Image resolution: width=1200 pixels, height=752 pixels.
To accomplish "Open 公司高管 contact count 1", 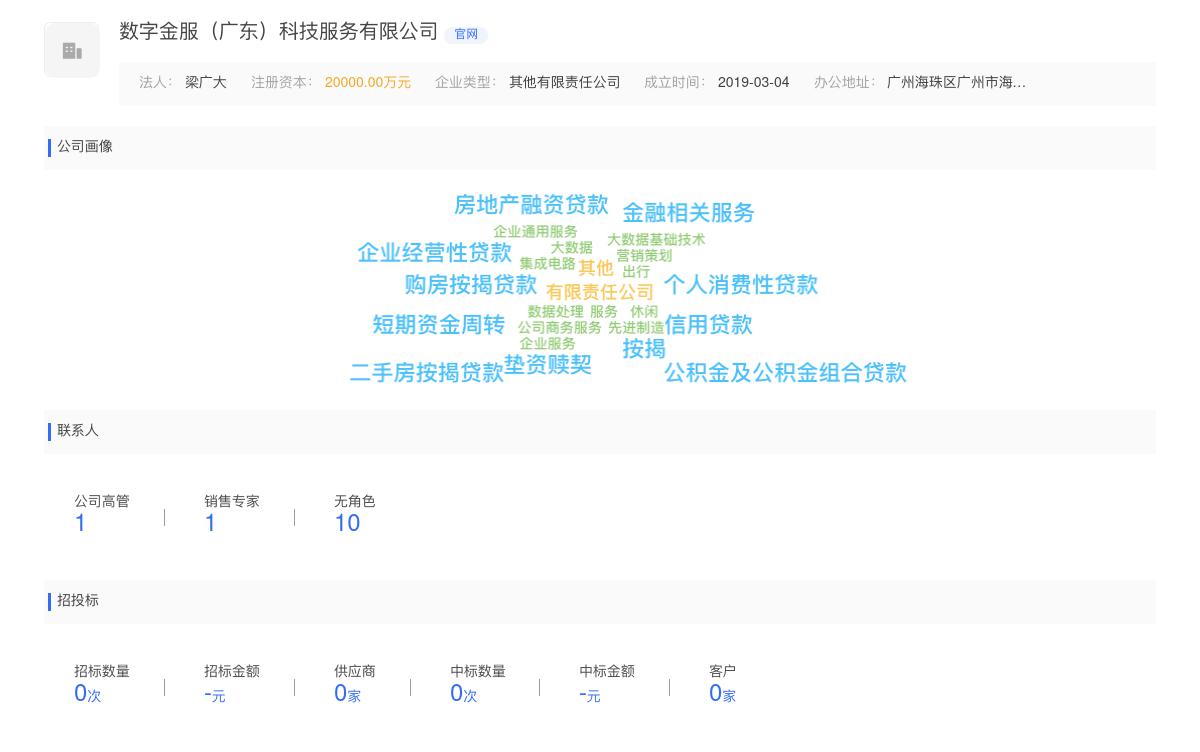I will [x=80, y=523].
